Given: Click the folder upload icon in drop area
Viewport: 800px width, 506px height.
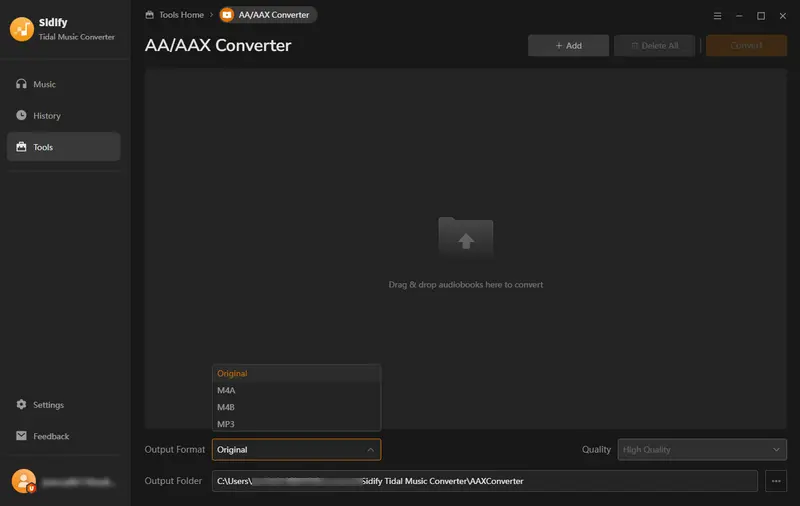Looking at the screenshot, I should (x=466, y=237).
